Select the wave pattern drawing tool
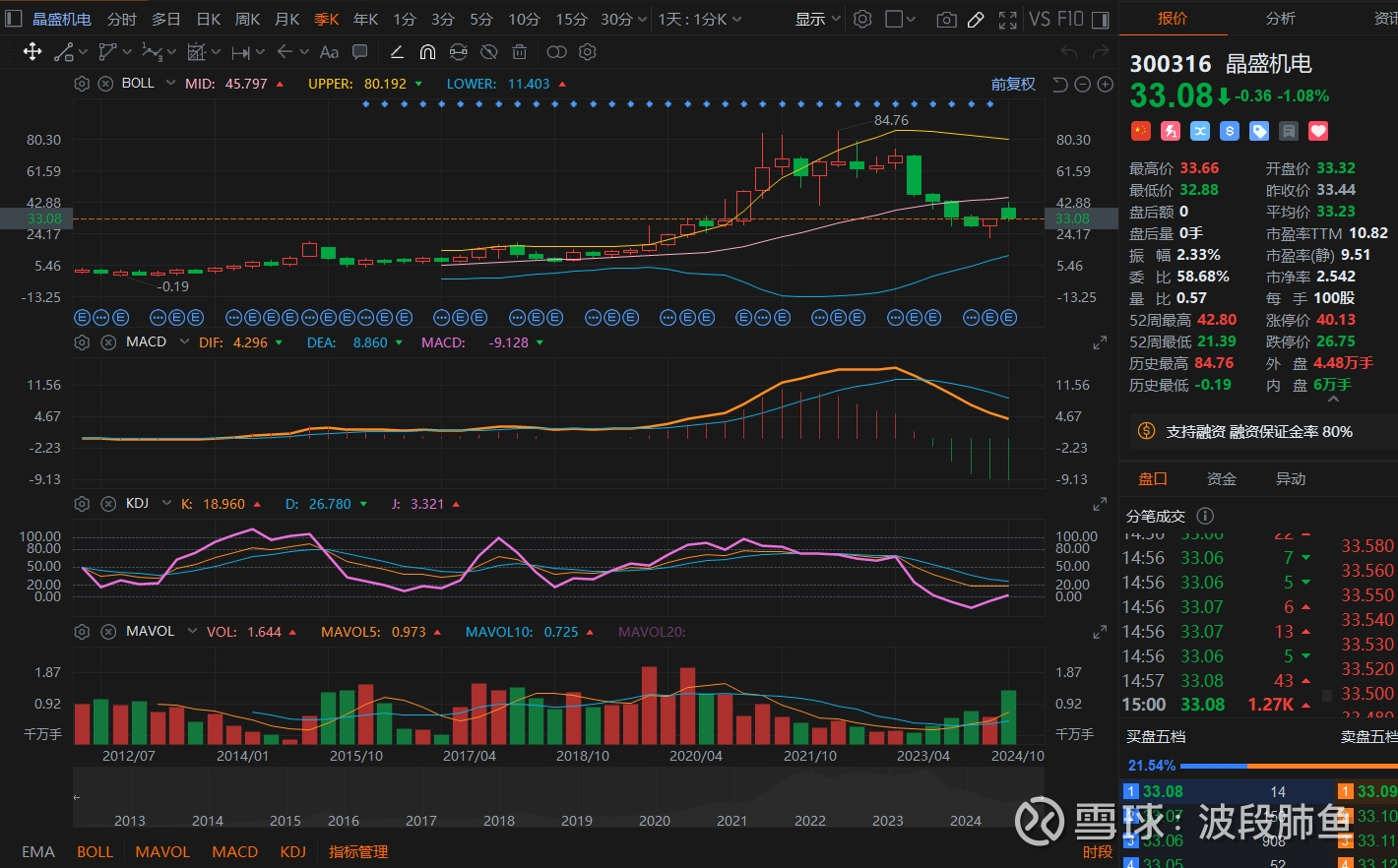The height and width of the screenshot is (868, 1398). (x=152, y=52)
